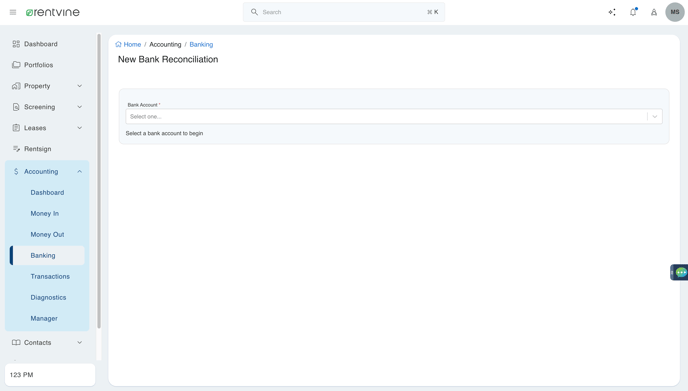Click the search magnifier icon
Image resolution: width=688 pixels, height=391 pixels.
point(254,12)
